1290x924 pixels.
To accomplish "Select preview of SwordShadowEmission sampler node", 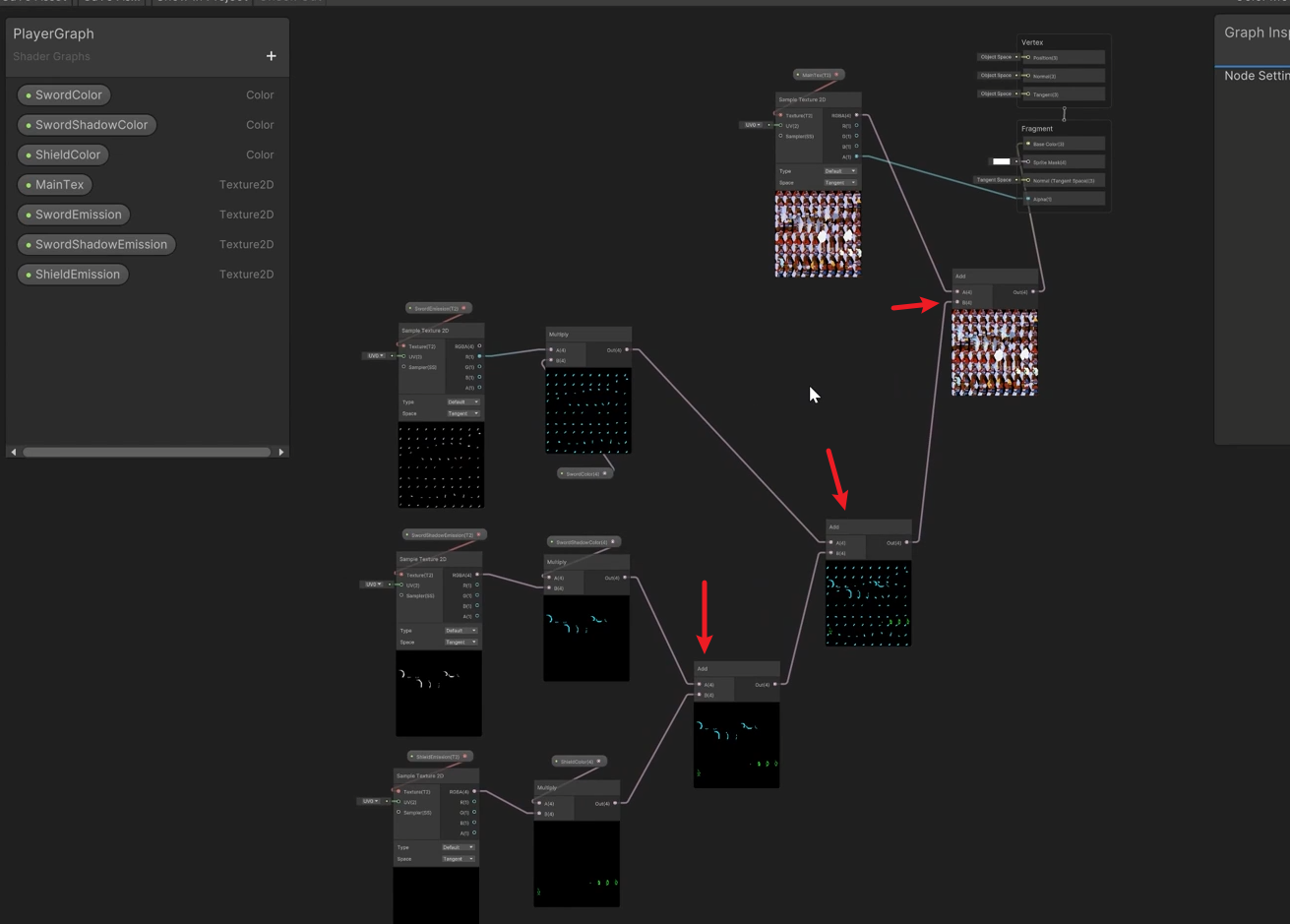I will (439, 693).
